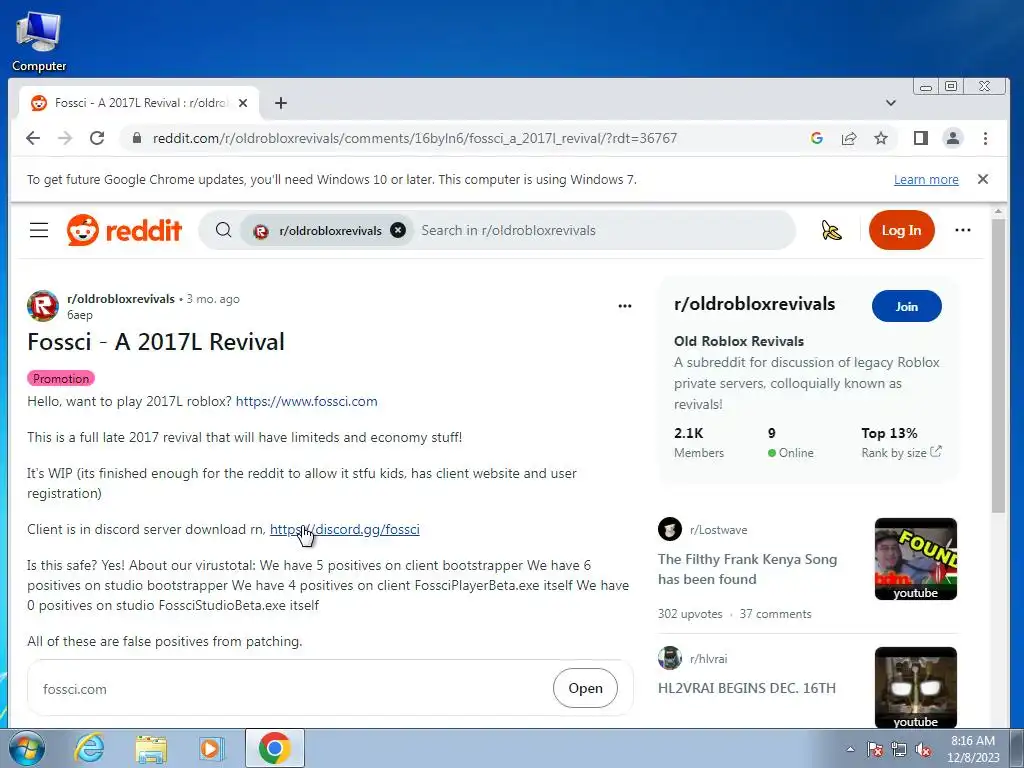Go back to the previous page
Image resolution: width=1024 pixels, height=768 pixels.
(x=33, y=138)
